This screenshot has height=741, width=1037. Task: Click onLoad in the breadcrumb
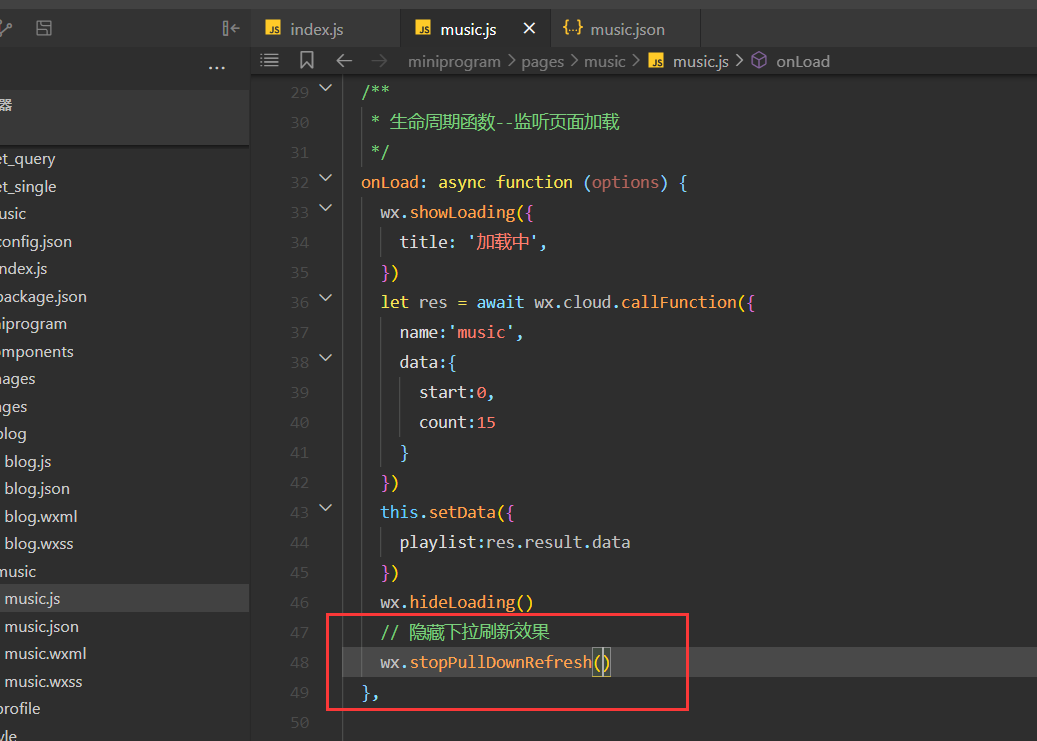click(x=803, y=62)
